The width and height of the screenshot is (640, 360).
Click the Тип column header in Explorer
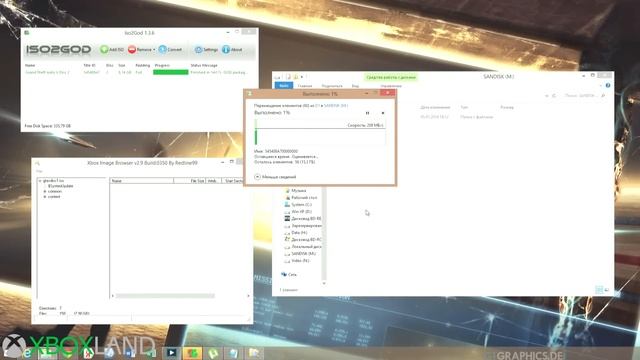coord(464,107)
